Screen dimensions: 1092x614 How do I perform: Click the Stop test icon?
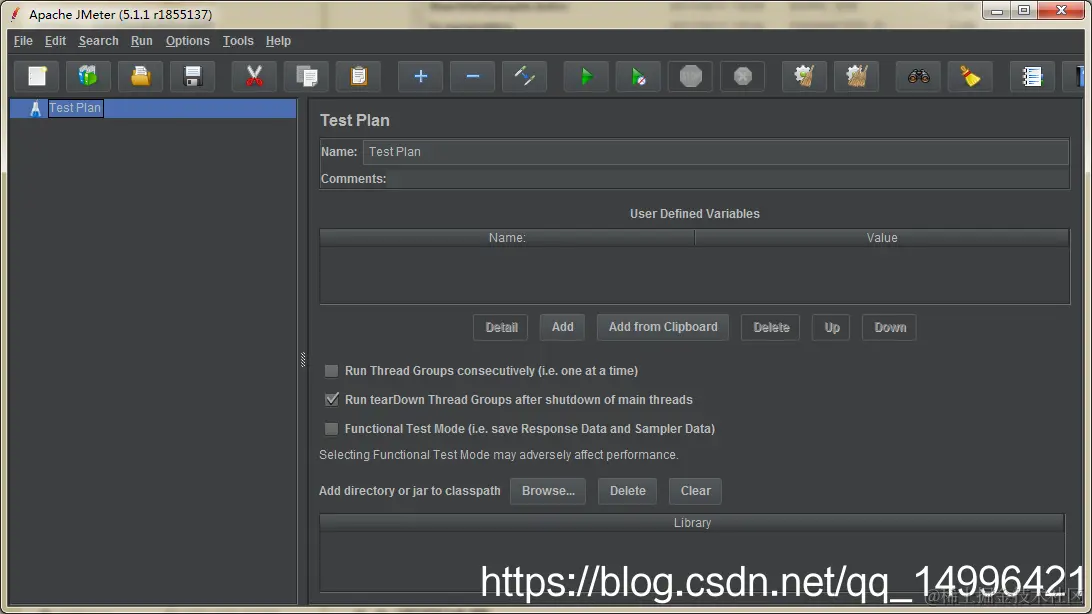coord(690,76)
